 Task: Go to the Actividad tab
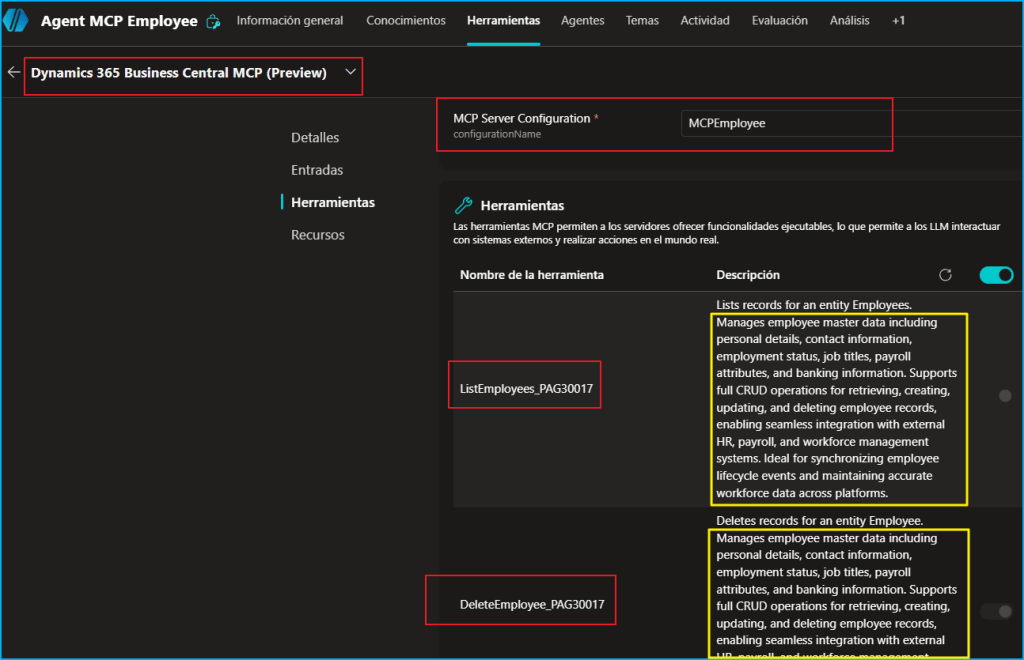(x=705, y=21)
